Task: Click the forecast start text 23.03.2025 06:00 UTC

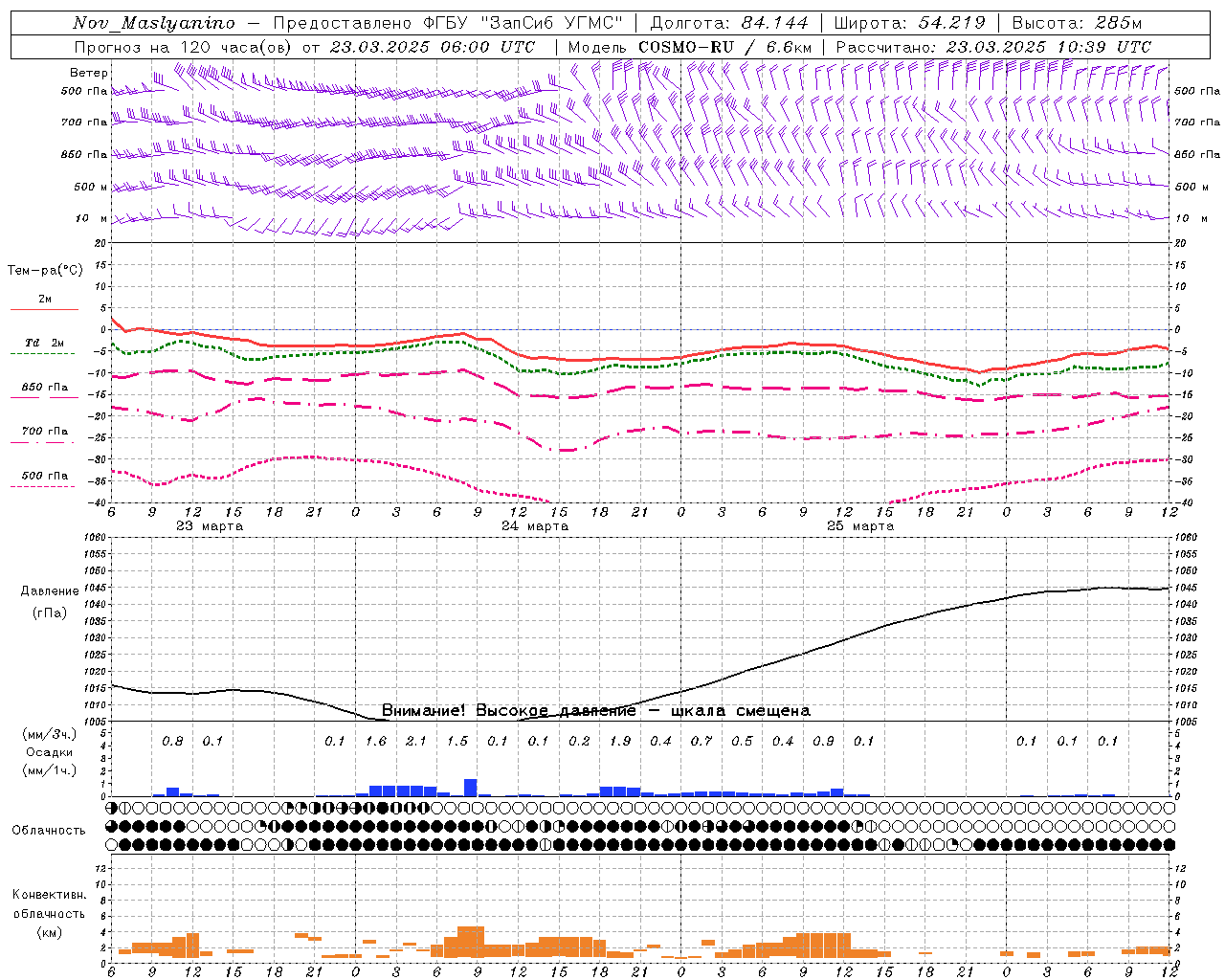Action: pos(433,46)
